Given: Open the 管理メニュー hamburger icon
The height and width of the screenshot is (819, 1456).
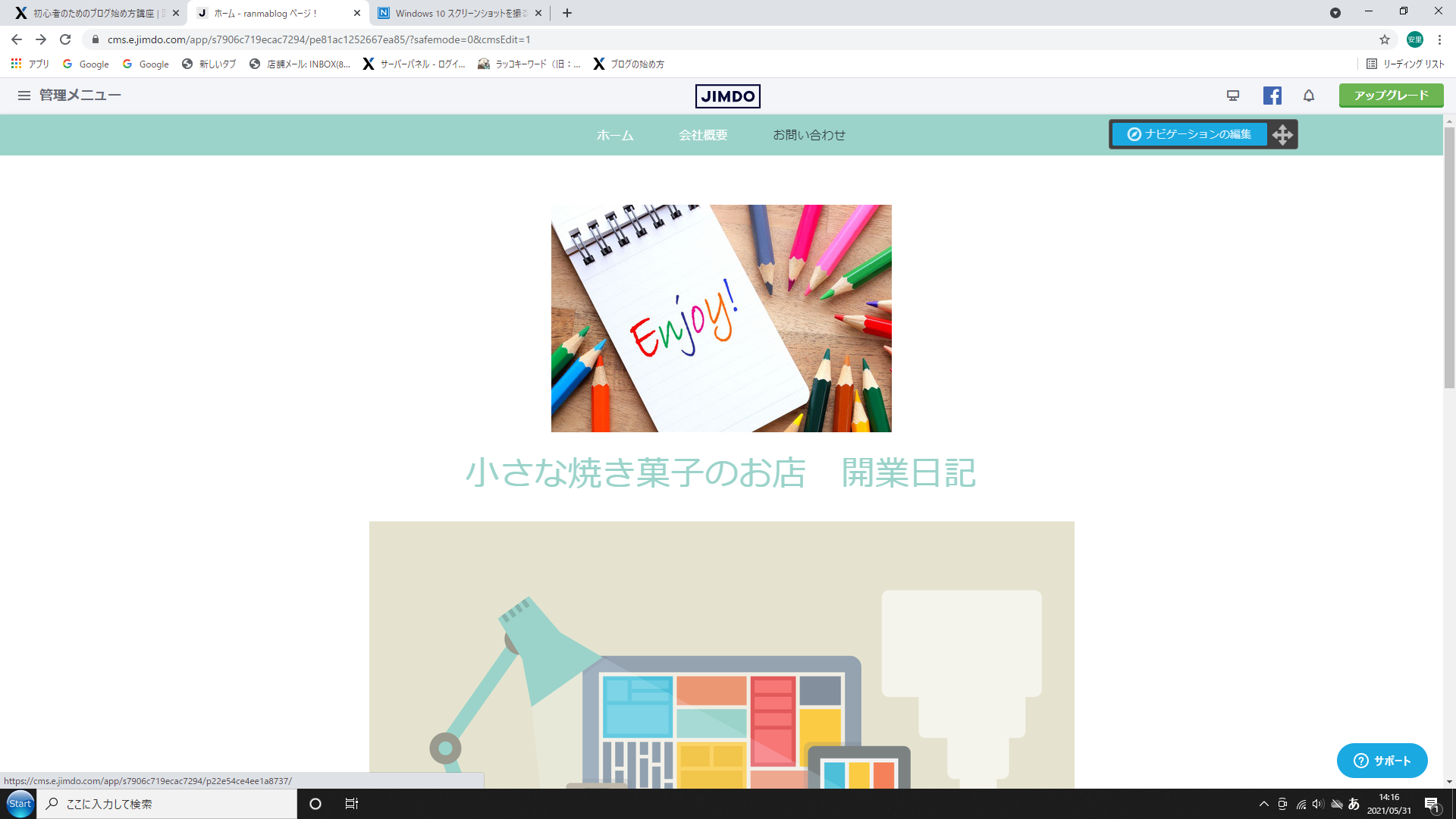Looking at the screenshot, I should [x=24, y=96].
